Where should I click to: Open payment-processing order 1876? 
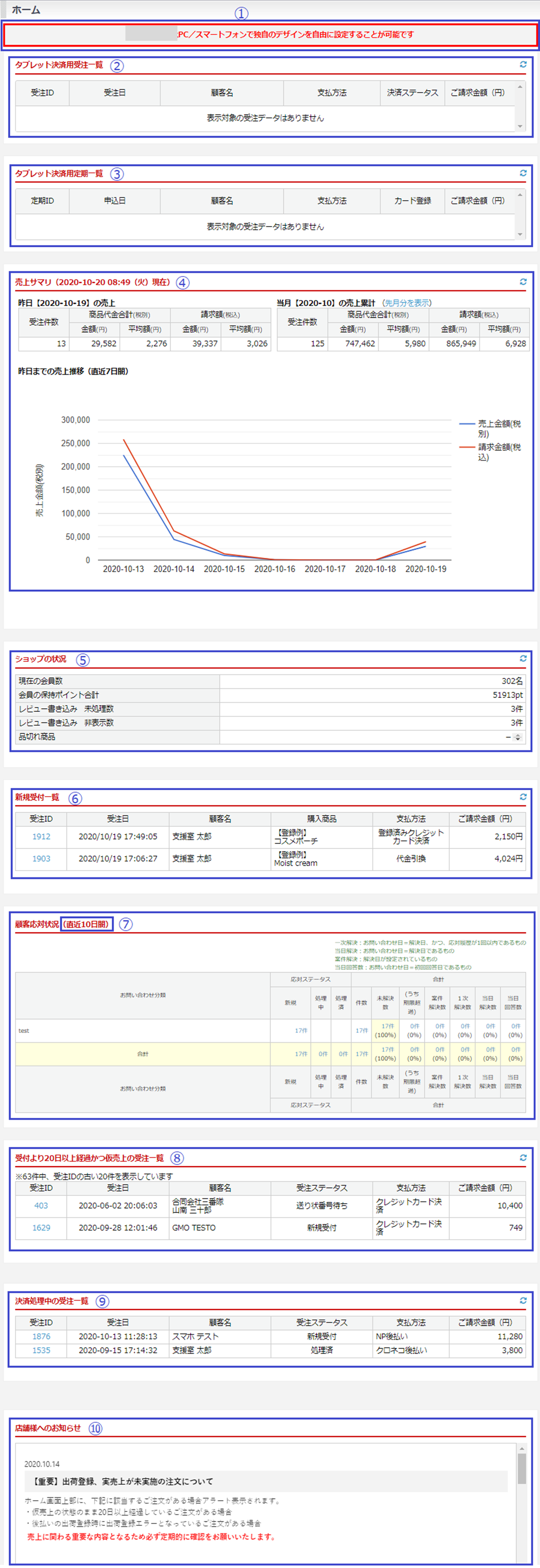click(41, 1336)
